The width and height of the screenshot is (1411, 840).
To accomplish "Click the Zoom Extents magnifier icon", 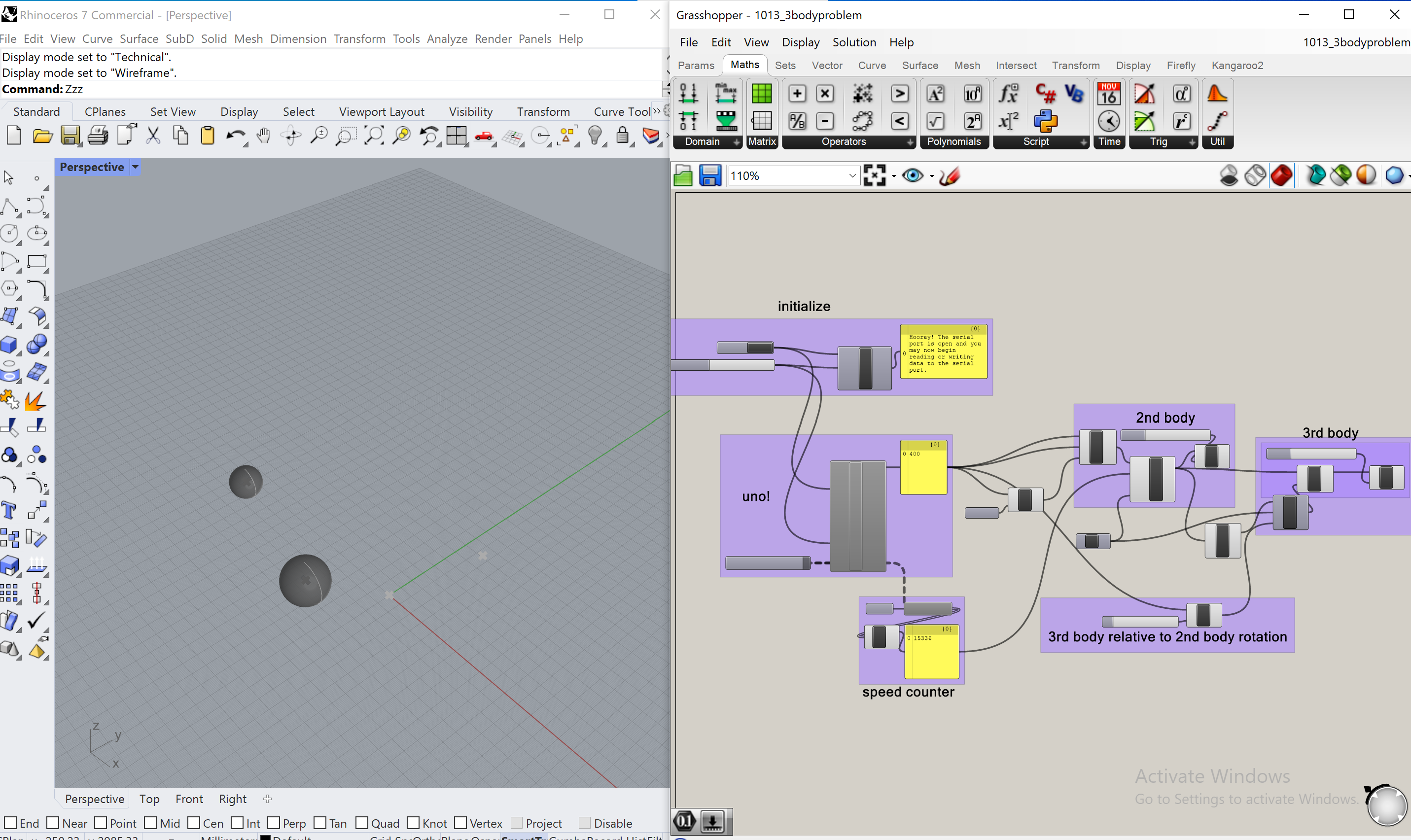I will [x=374, y=137].
